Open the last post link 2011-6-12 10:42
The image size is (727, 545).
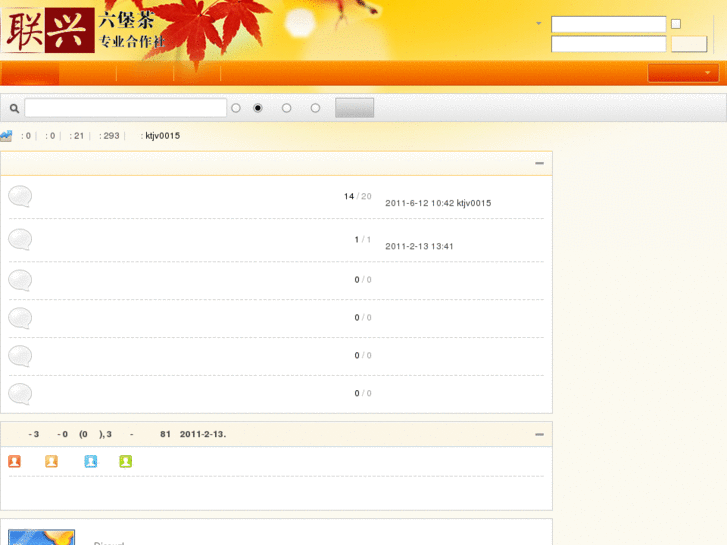click(420, 203)
